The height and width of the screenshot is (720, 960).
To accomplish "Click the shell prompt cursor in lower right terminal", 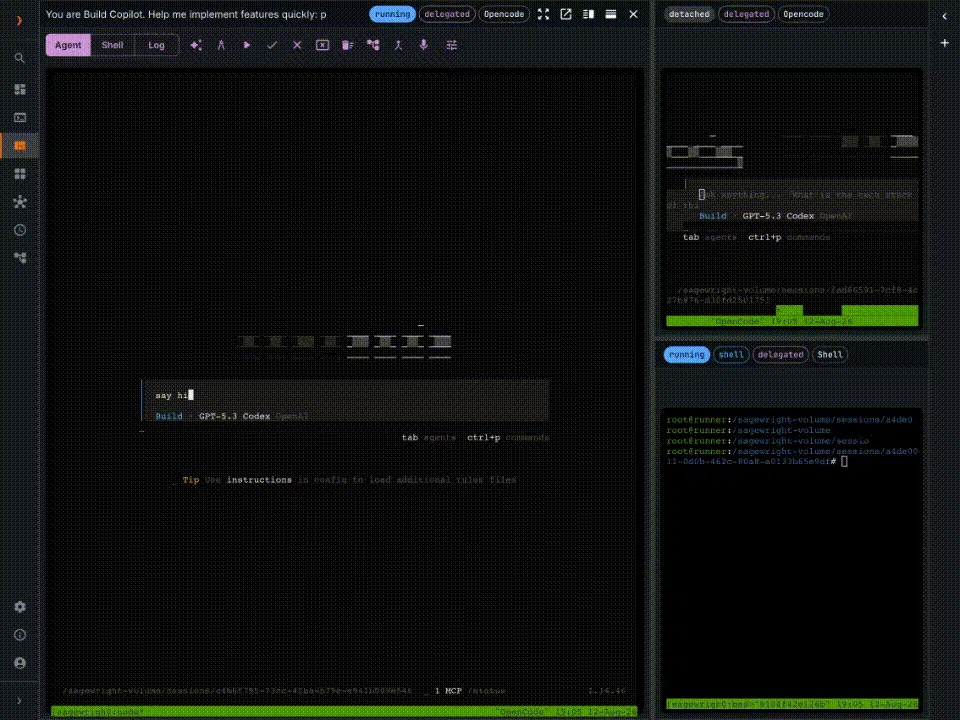I will click(x=844, y=462).
